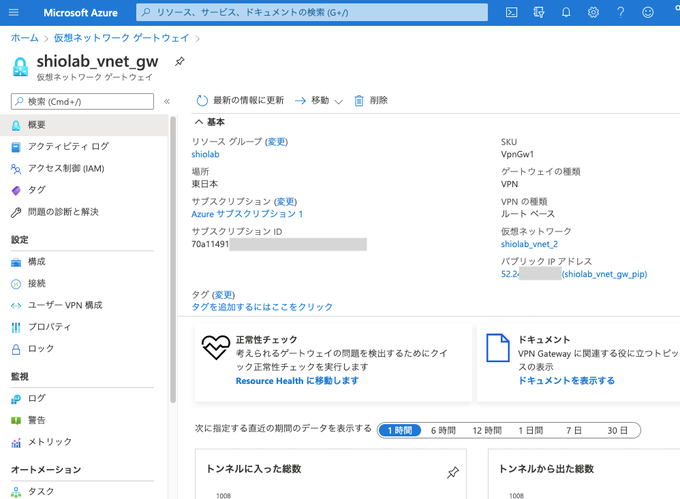Open shiolab_vnet_2 virtual network link

529,244
